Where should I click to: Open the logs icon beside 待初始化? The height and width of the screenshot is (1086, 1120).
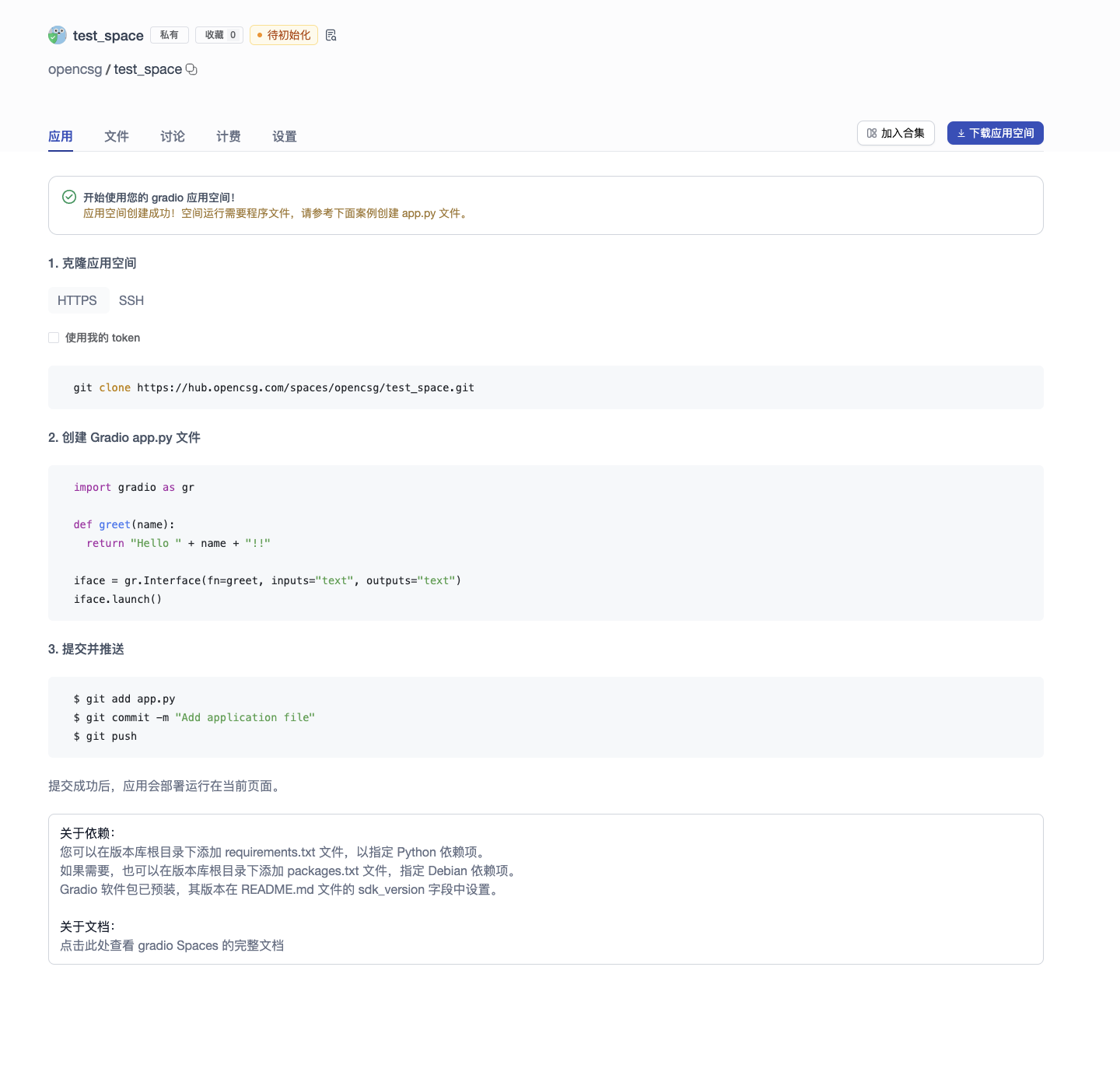coord(331,35)
